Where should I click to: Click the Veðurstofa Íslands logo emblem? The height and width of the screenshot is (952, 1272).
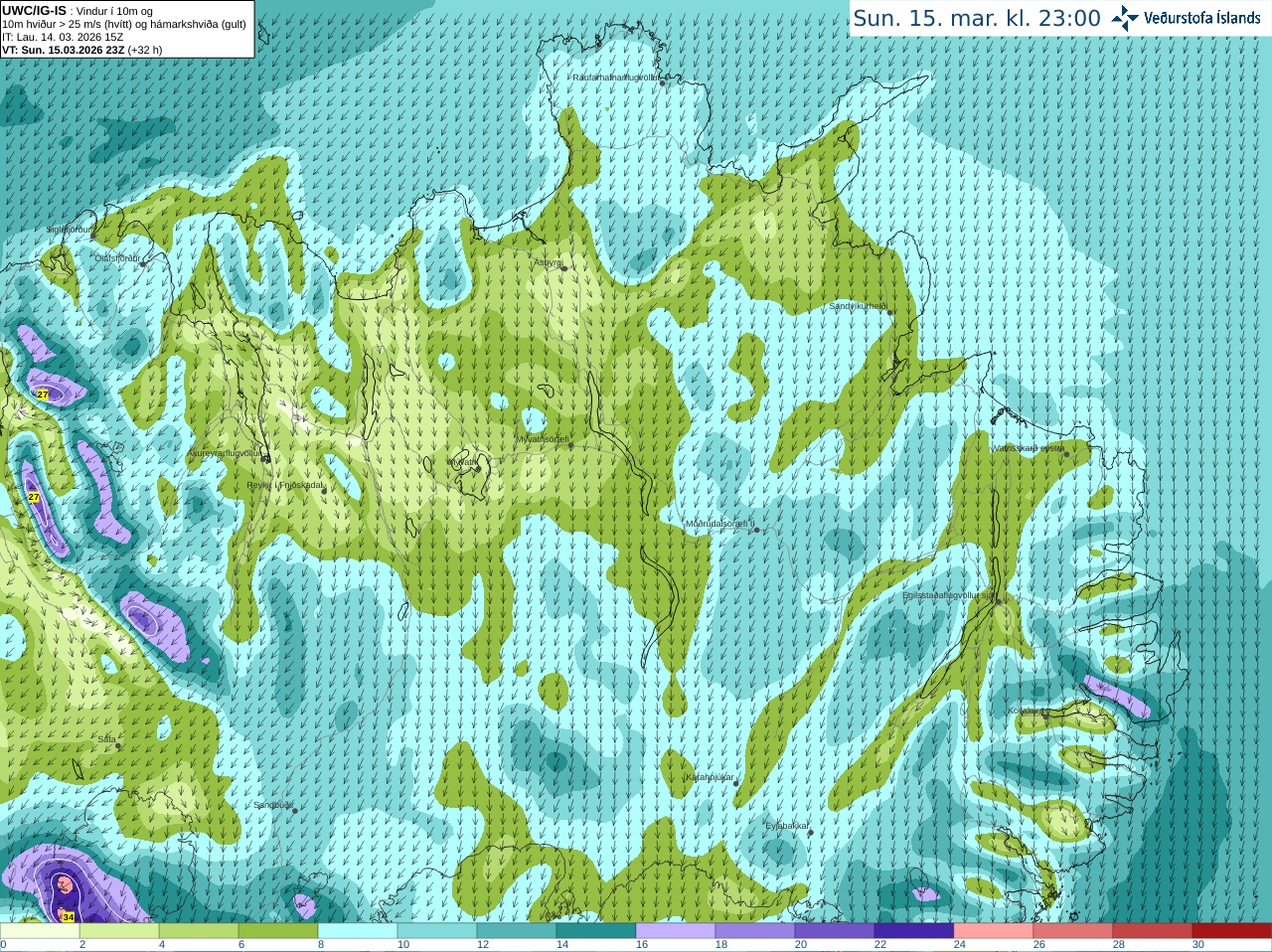(1125, 18)
